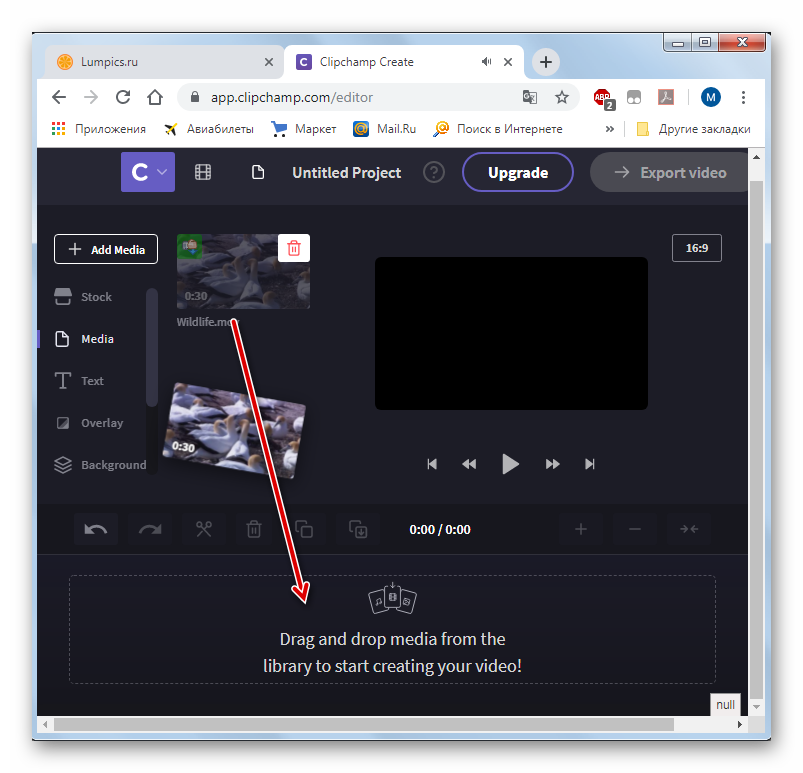Zoom out timeline with minus icon
This screenshot has width=803, height=773.
click(x=635, y=529)
